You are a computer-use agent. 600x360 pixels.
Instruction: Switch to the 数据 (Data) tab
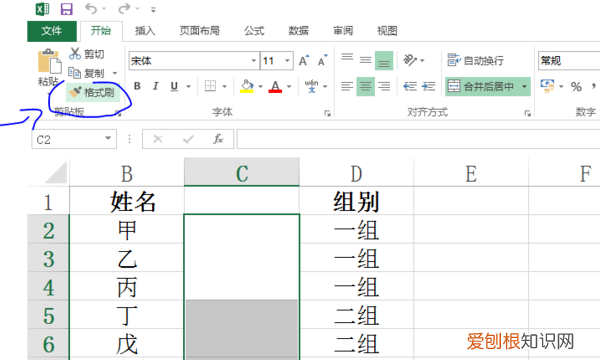coord(298,31)
